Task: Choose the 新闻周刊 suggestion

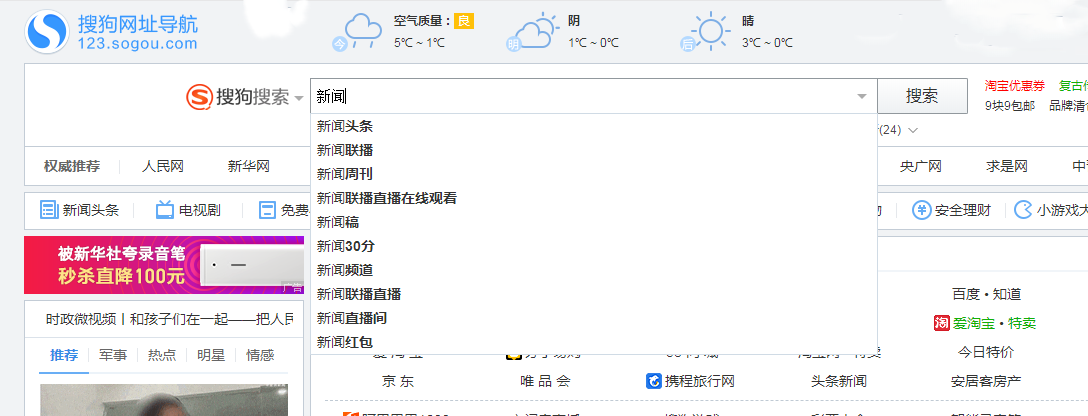Action: 345,174
